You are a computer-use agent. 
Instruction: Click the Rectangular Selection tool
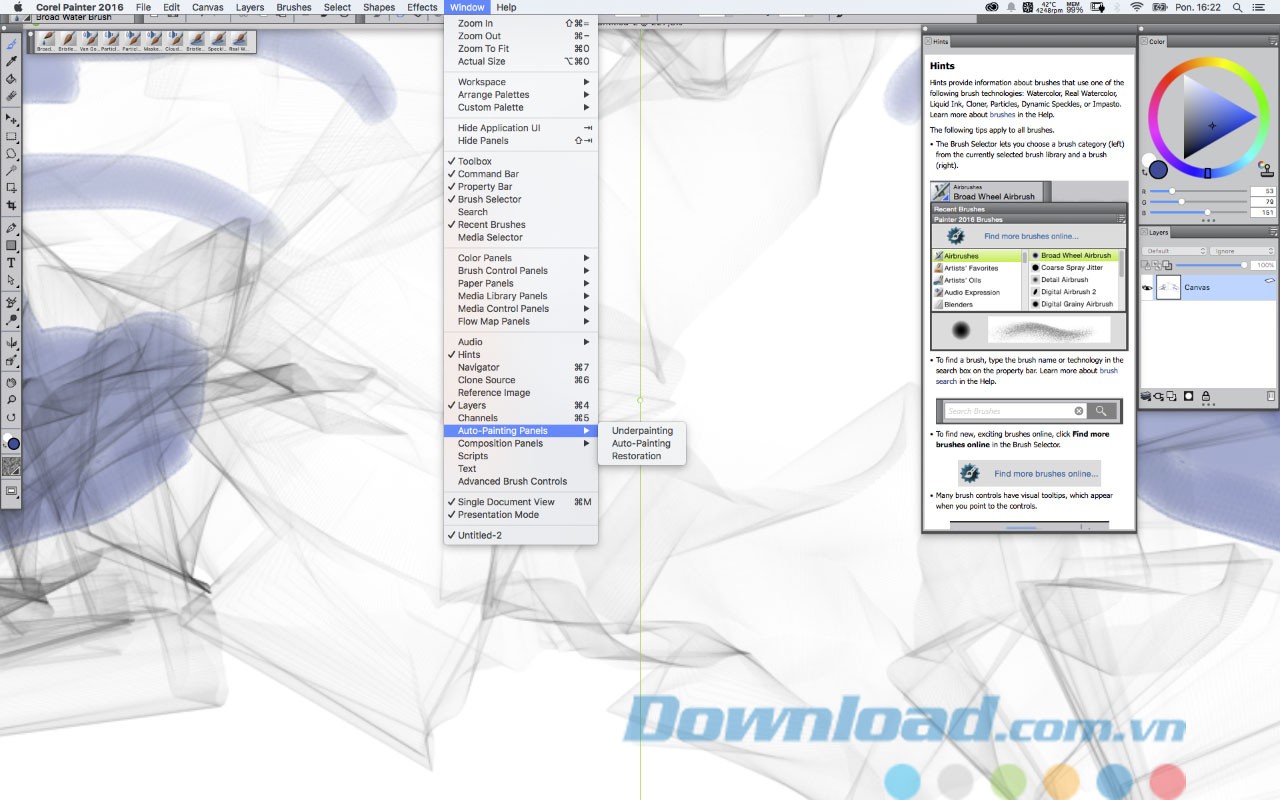pyautogui.click(x=12, y=136)
